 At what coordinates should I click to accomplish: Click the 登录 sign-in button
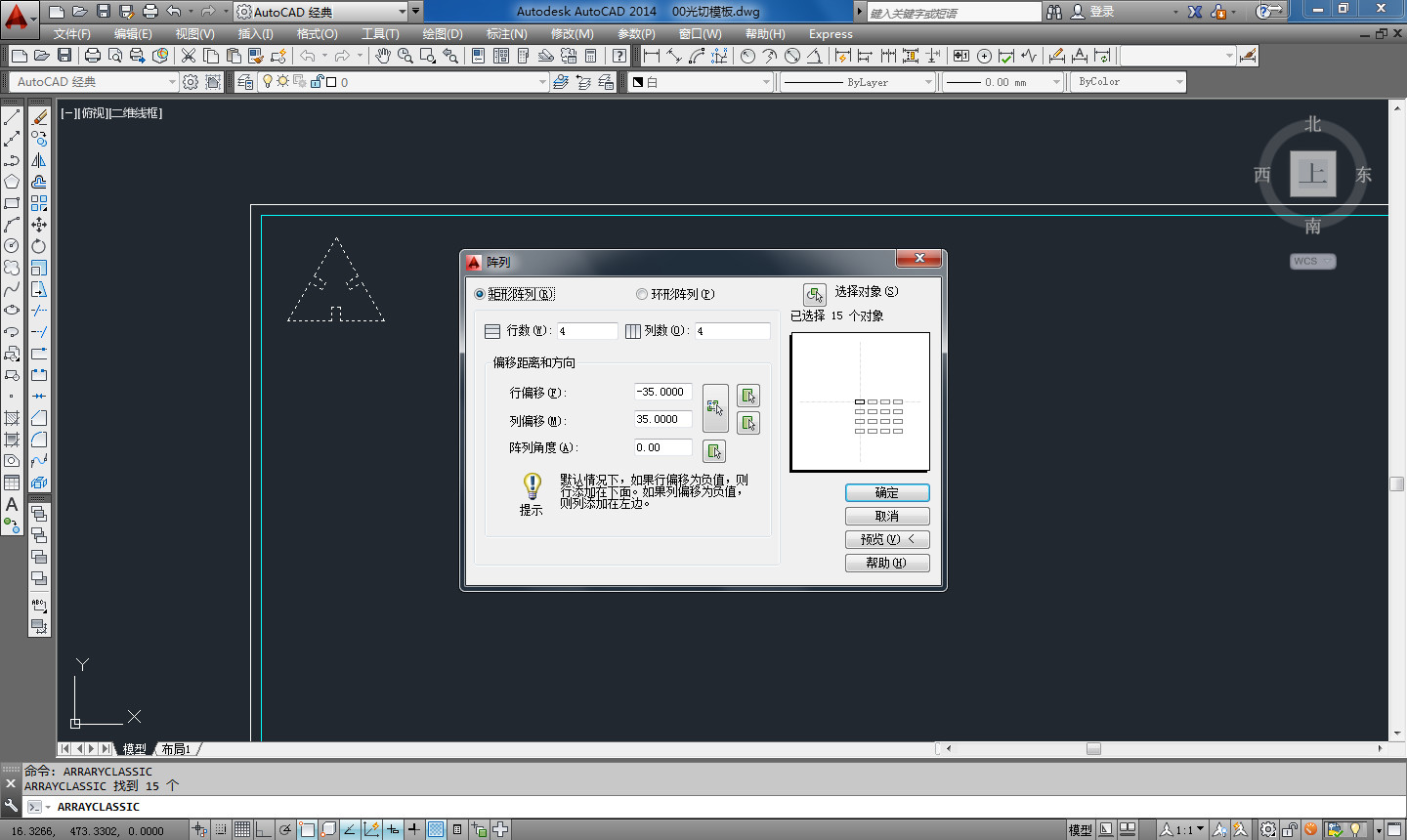coord(1093,12)
